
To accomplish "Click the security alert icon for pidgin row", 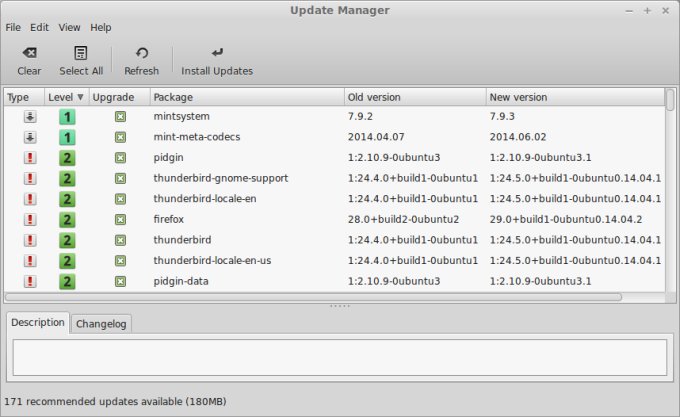I will coord(30,157).
